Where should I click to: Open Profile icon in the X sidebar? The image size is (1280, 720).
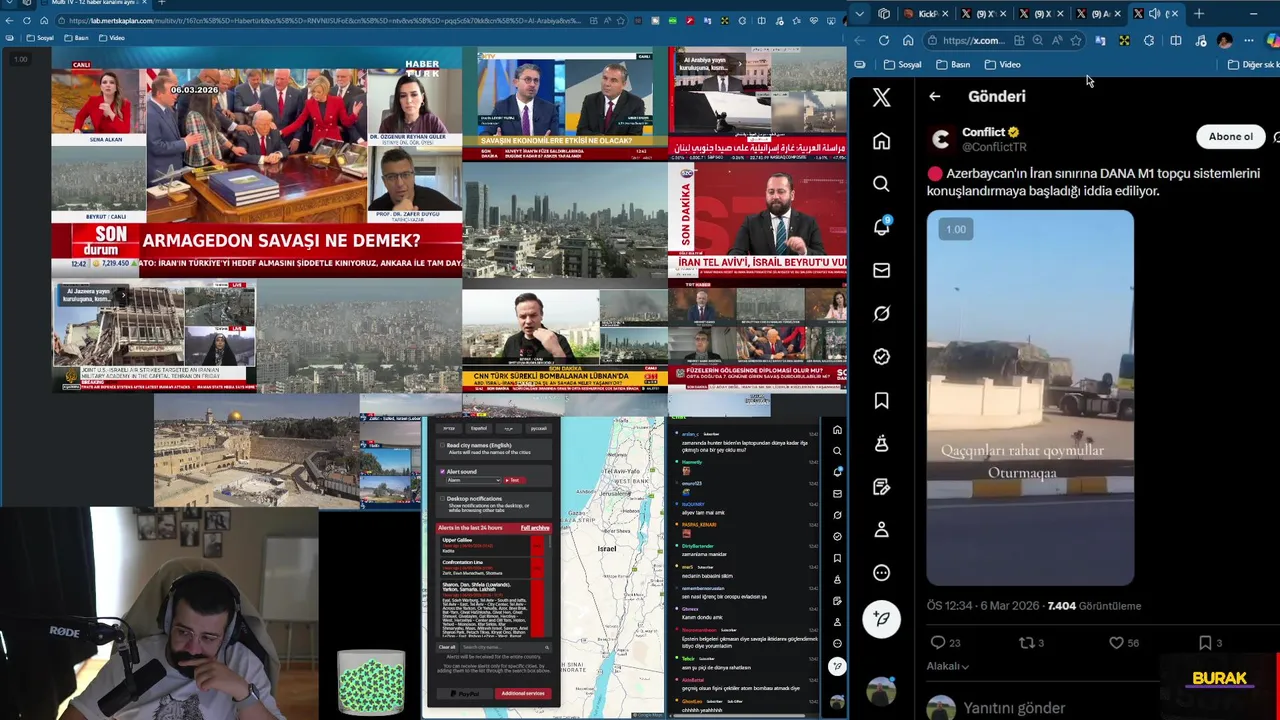click(881, 529)
